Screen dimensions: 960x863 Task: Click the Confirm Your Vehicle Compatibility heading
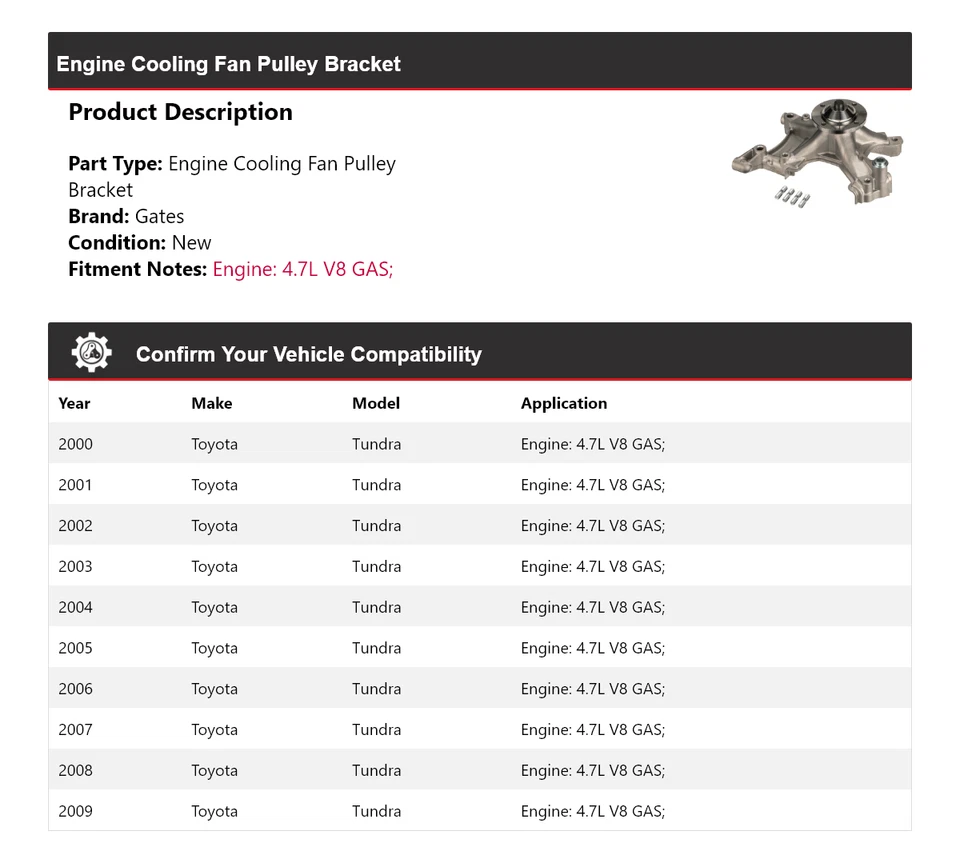[308, 354]
